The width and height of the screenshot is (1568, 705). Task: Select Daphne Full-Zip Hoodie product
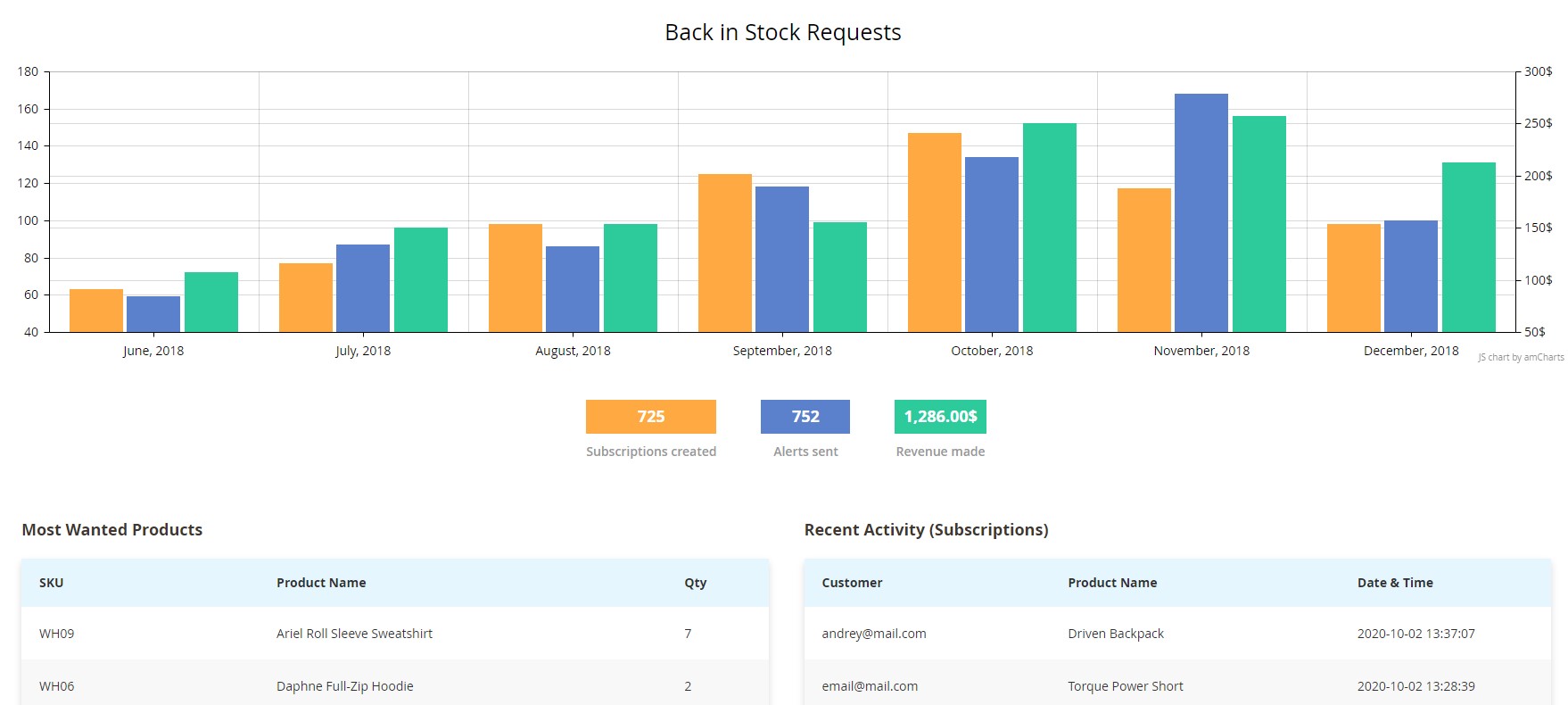pyautogui.click(x=344, y=686)
